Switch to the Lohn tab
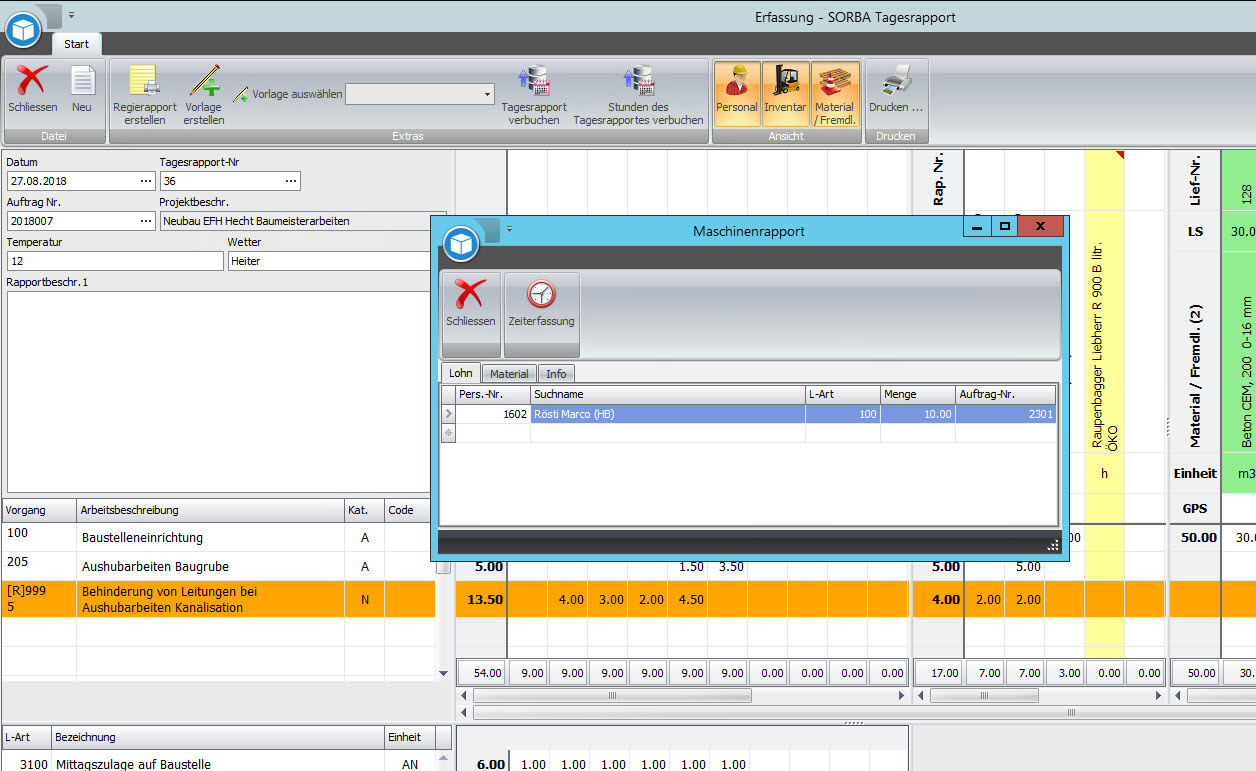This screenshot has width=1256, height=771. 460,373
